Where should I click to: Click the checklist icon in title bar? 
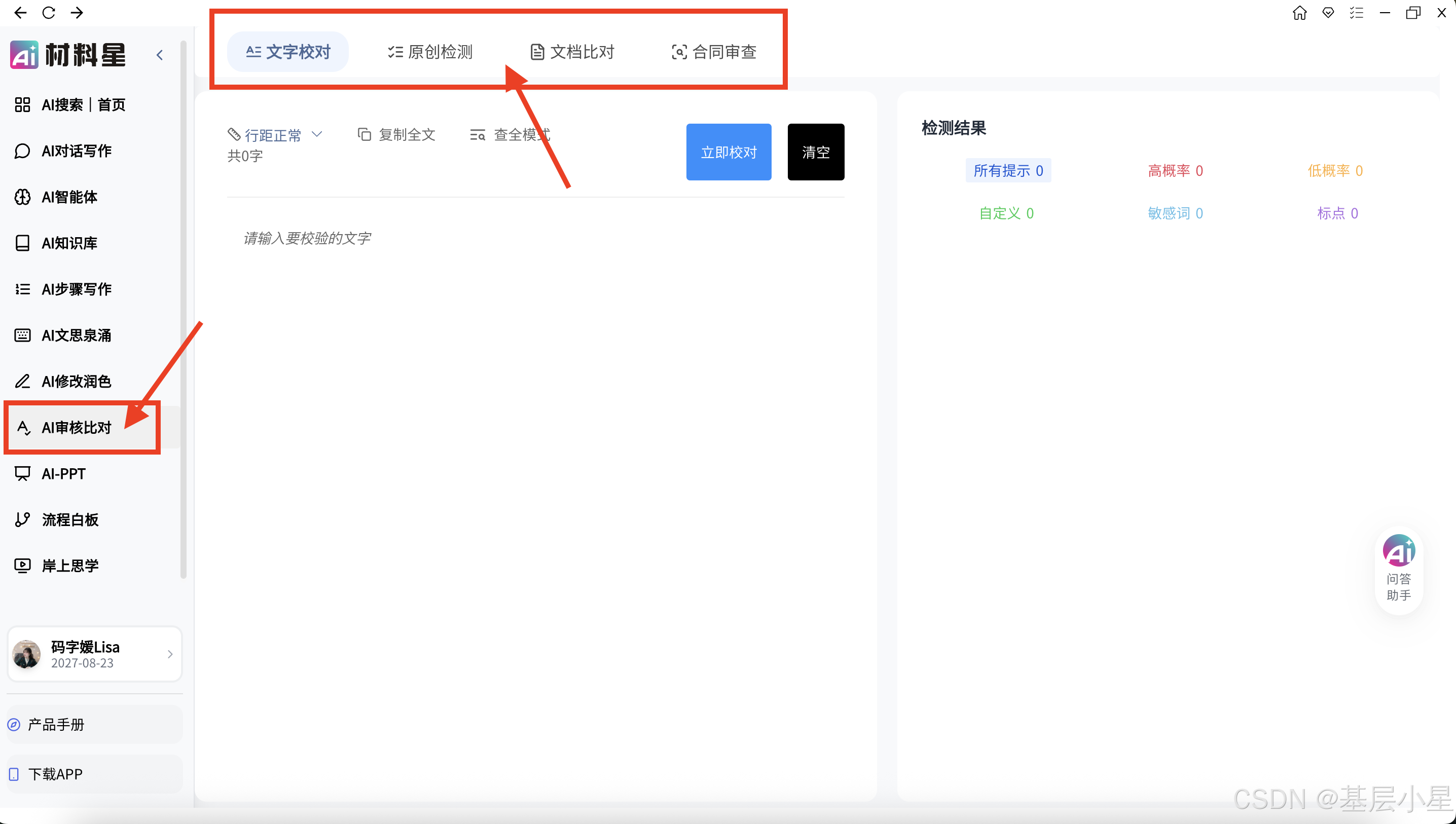(1356, 13)
